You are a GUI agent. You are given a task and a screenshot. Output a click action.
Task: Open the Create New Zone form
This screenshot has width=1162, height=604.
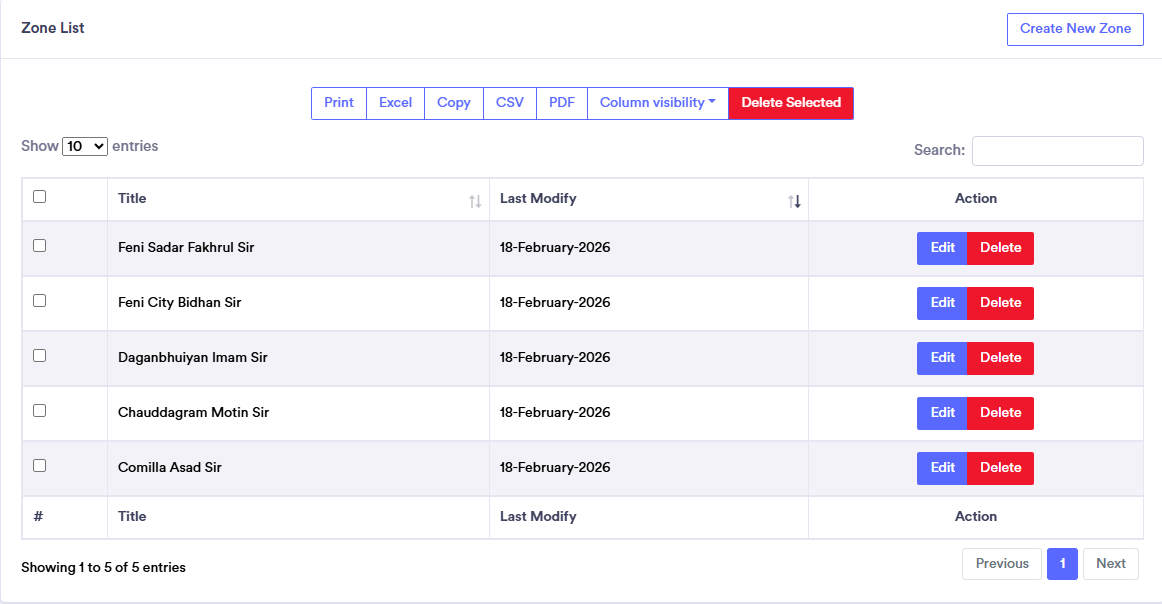tap(1075, 29)
